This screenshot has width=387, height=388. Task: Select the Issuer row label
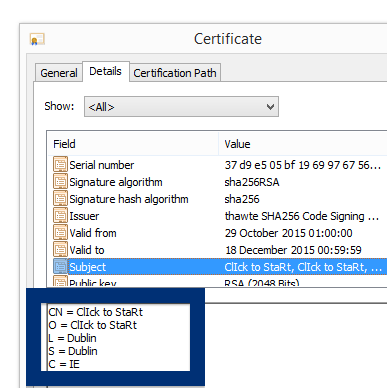[84, 216]
